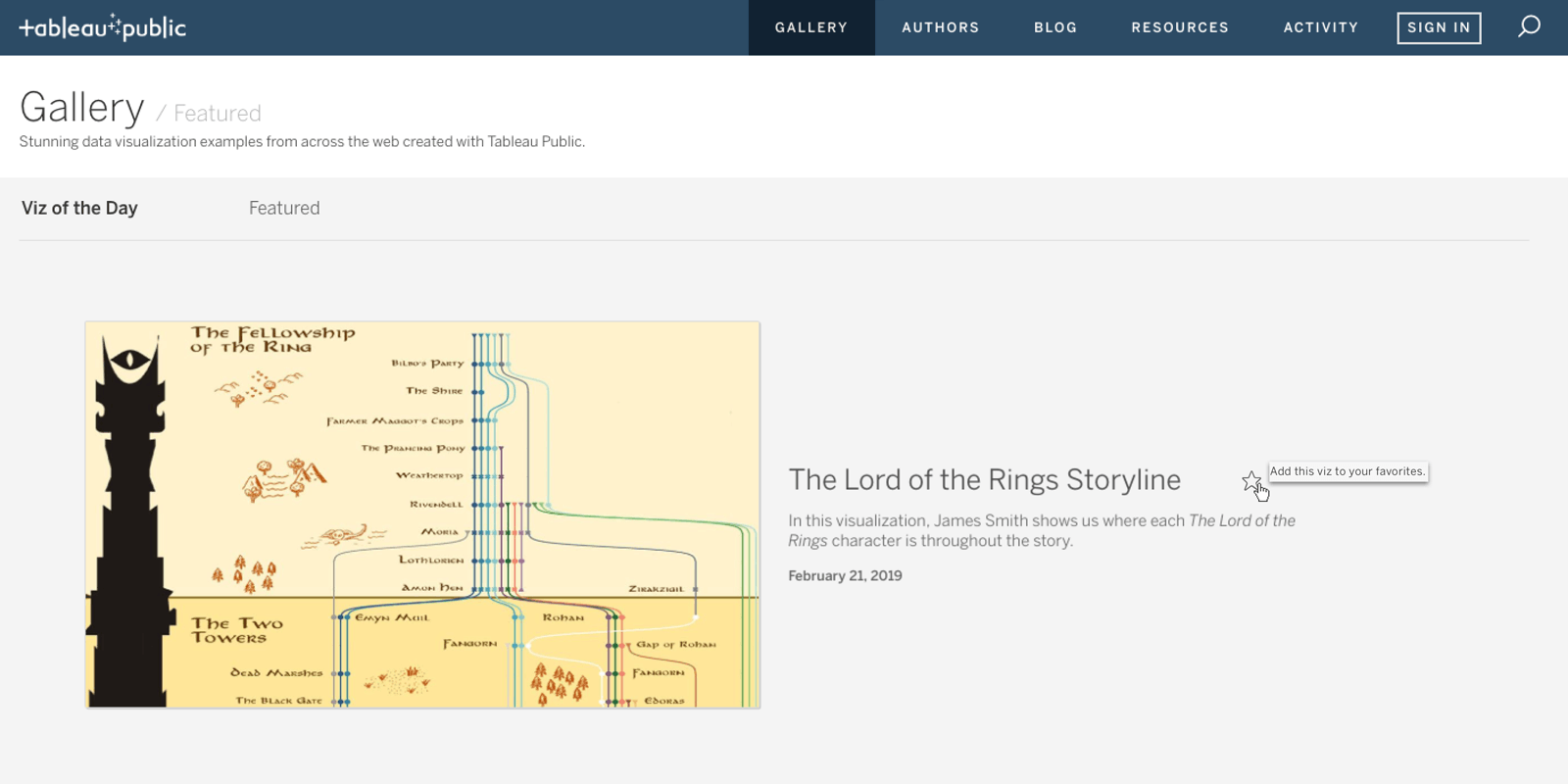Go to the Authors page
This screenshot has height=784, width=1568.
pos(940,27)
